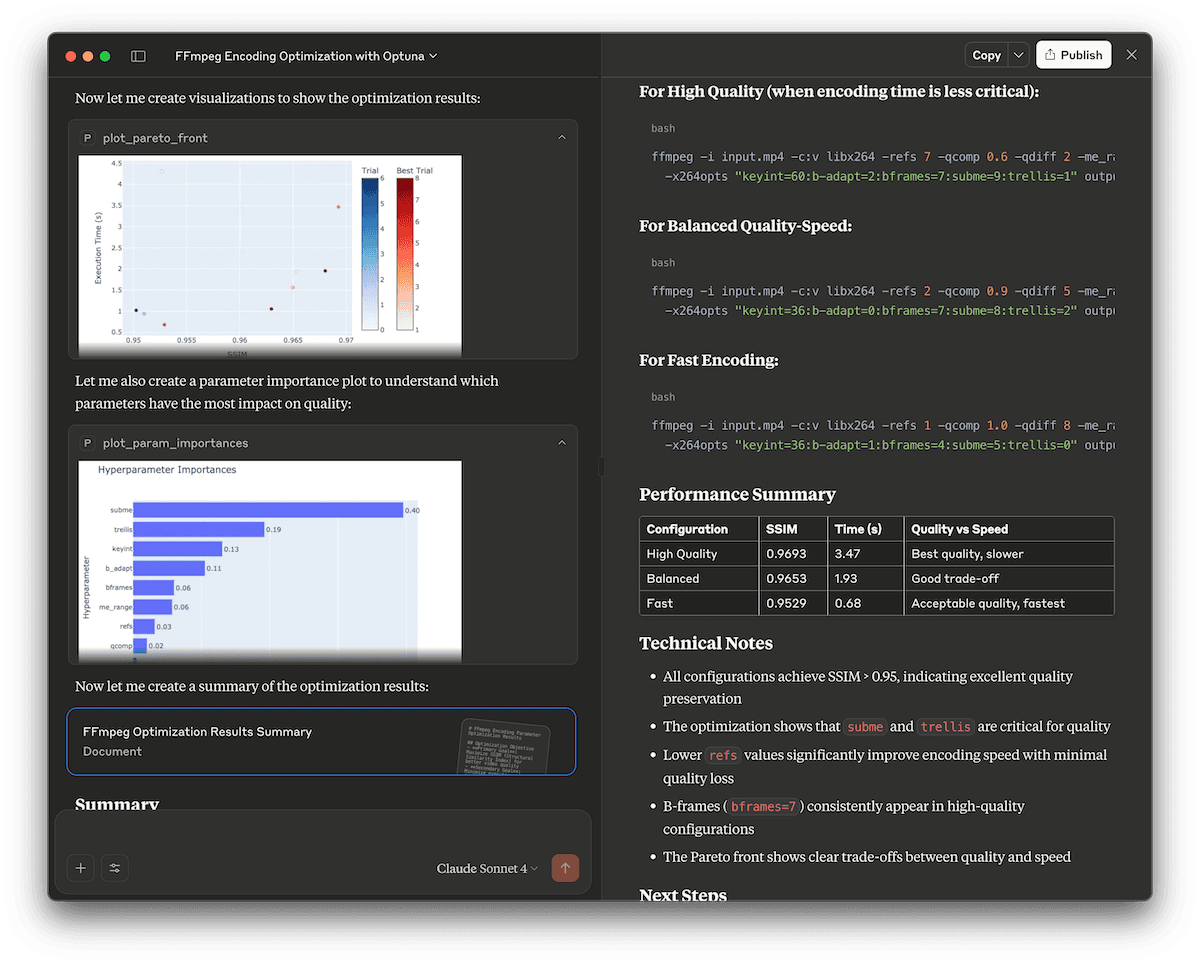Viewport: 1200px width, 964px height.
Task: Click the 'Performance Summary' heading
Action: (x=737, y=494)
